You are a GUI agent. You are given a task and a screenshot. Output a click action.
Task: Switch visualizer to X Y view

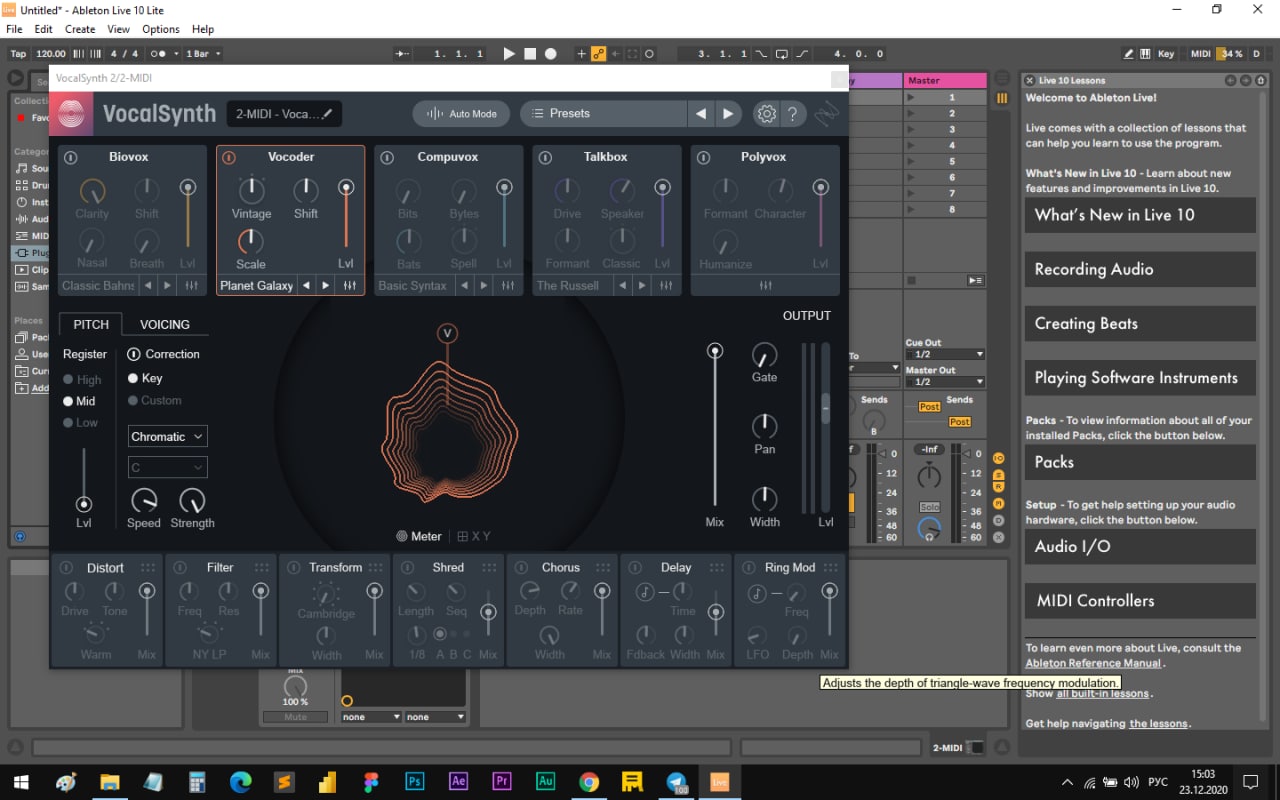[x=474, y=536]
